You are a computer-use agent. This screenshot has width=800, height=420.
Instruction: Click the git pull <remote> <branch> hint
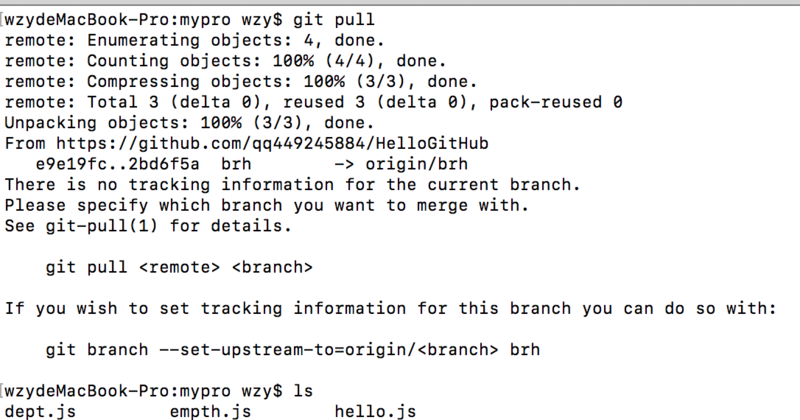(x=179, y=267)
